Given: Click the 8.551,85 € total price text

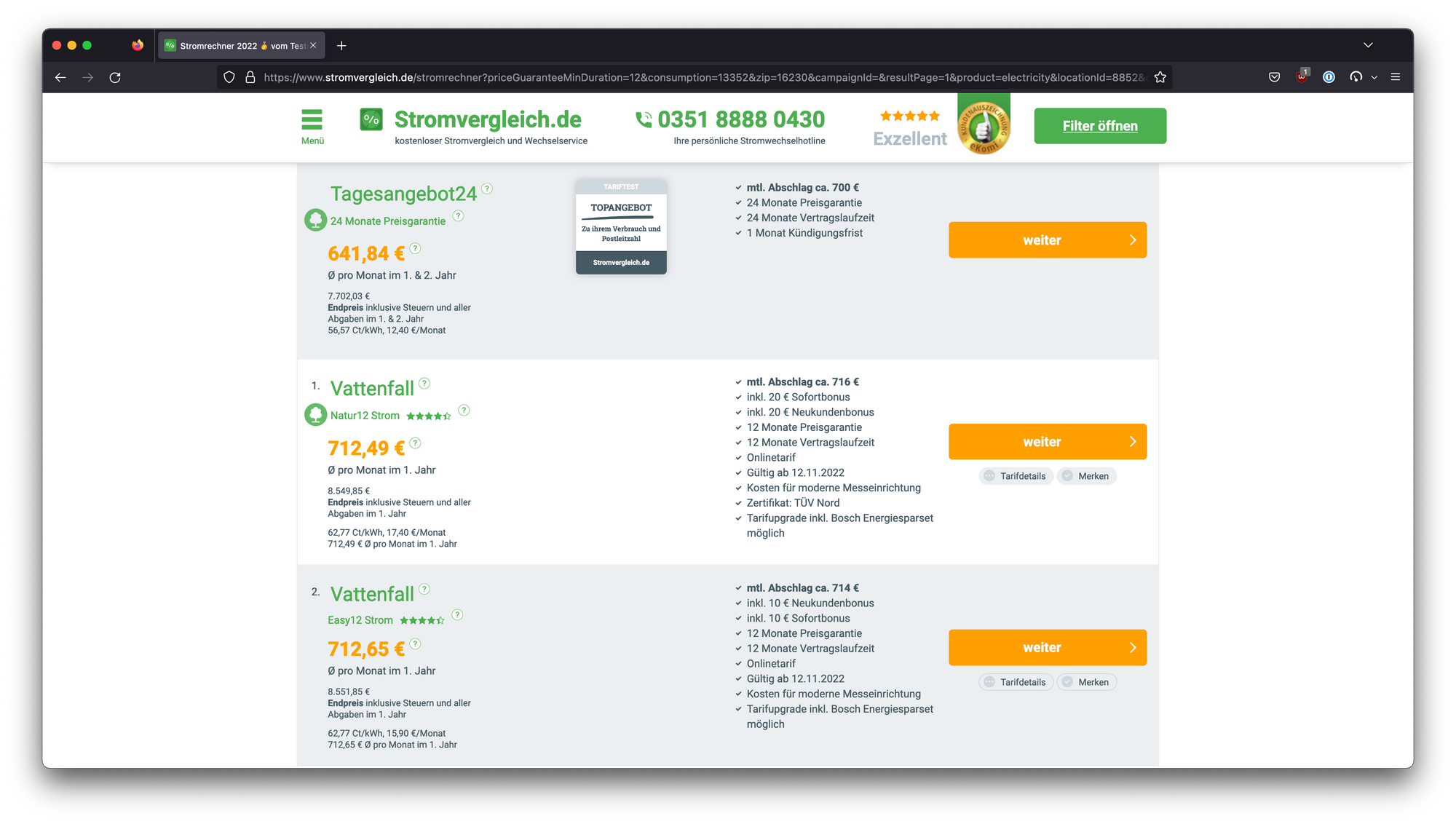Looking at the screenshot, I should (x=349, y=692).
